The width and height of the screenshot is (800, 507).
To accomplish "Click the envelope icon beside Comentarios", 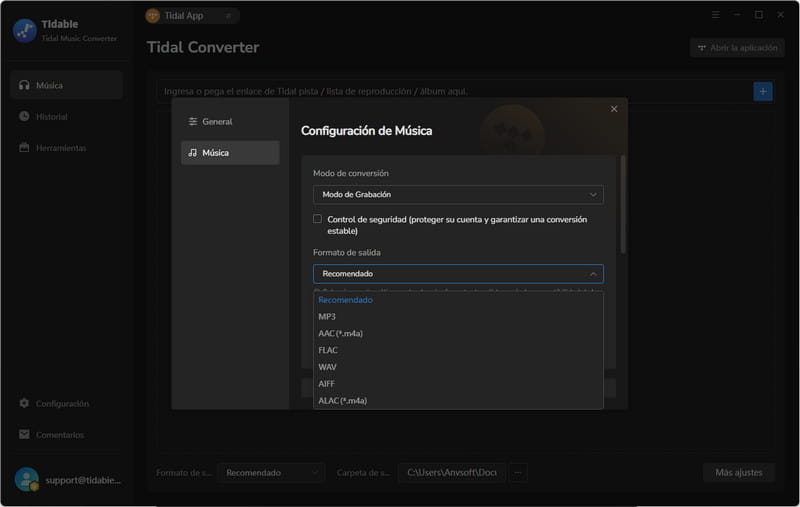I will coord(24,434).
